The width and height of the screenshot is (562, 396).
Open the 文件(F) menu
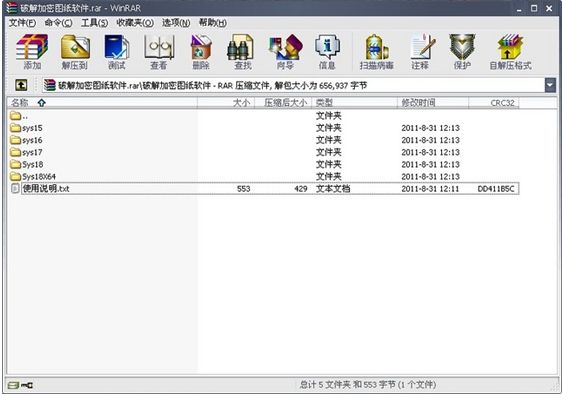[22, 23]
